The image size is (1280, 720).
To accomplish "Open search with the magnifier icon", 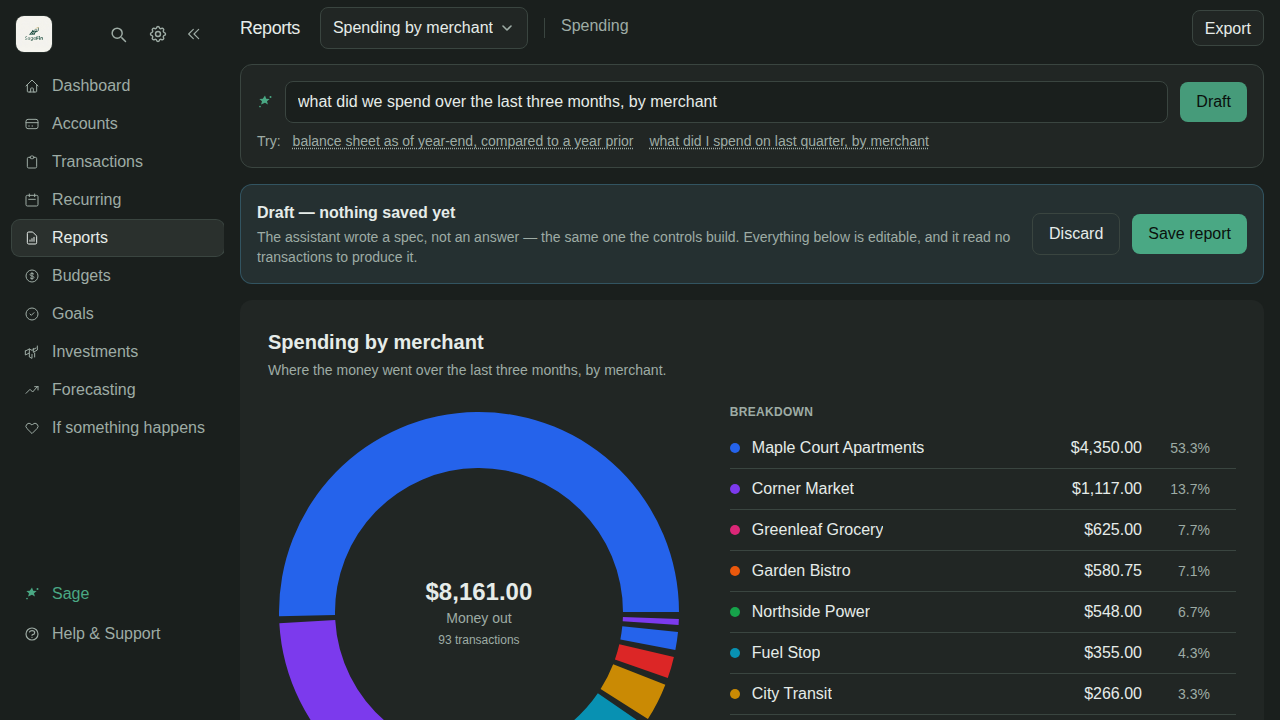I will 118,34.
